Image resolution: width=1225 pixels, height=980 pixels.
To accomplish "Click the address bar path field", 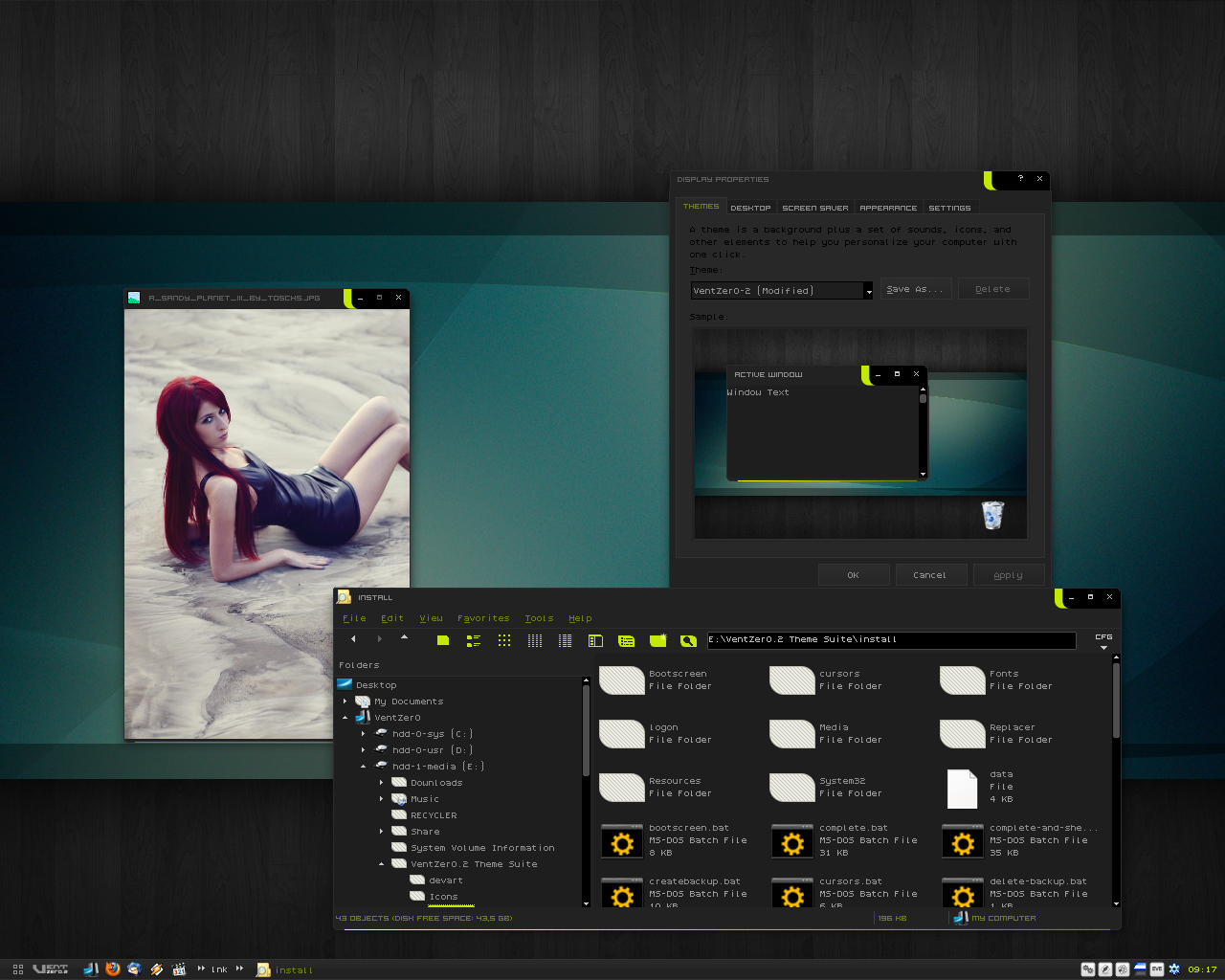I will 890,639.
